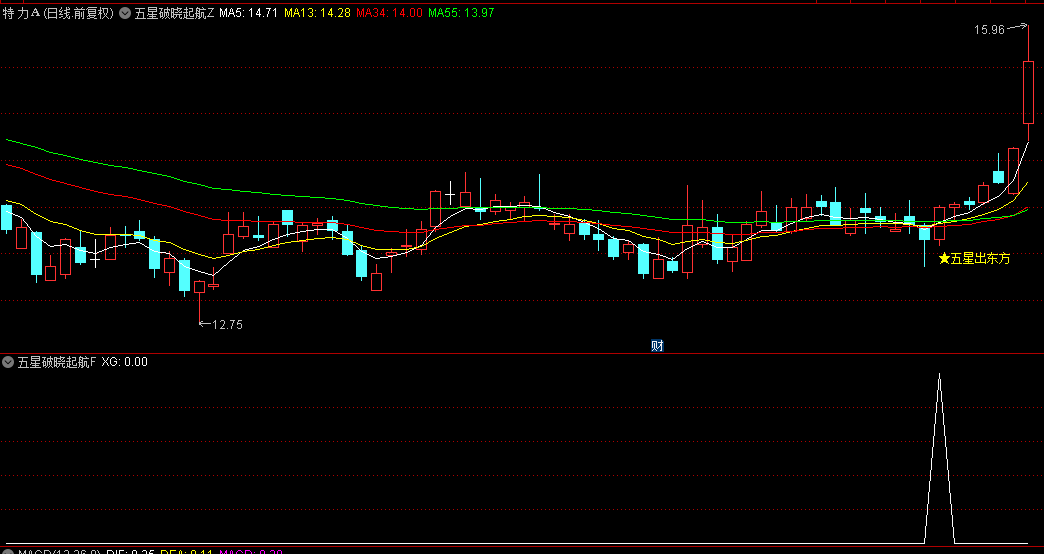Screen dimensions: 1044x554
Task: Click the MA34: 14.00 value
Action: tap(389, 13)
